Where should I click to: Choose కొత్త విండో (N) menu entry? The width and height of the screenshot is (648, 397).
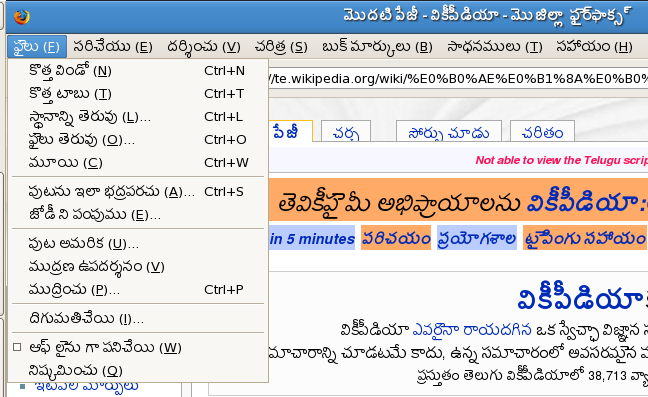[138, 71]
